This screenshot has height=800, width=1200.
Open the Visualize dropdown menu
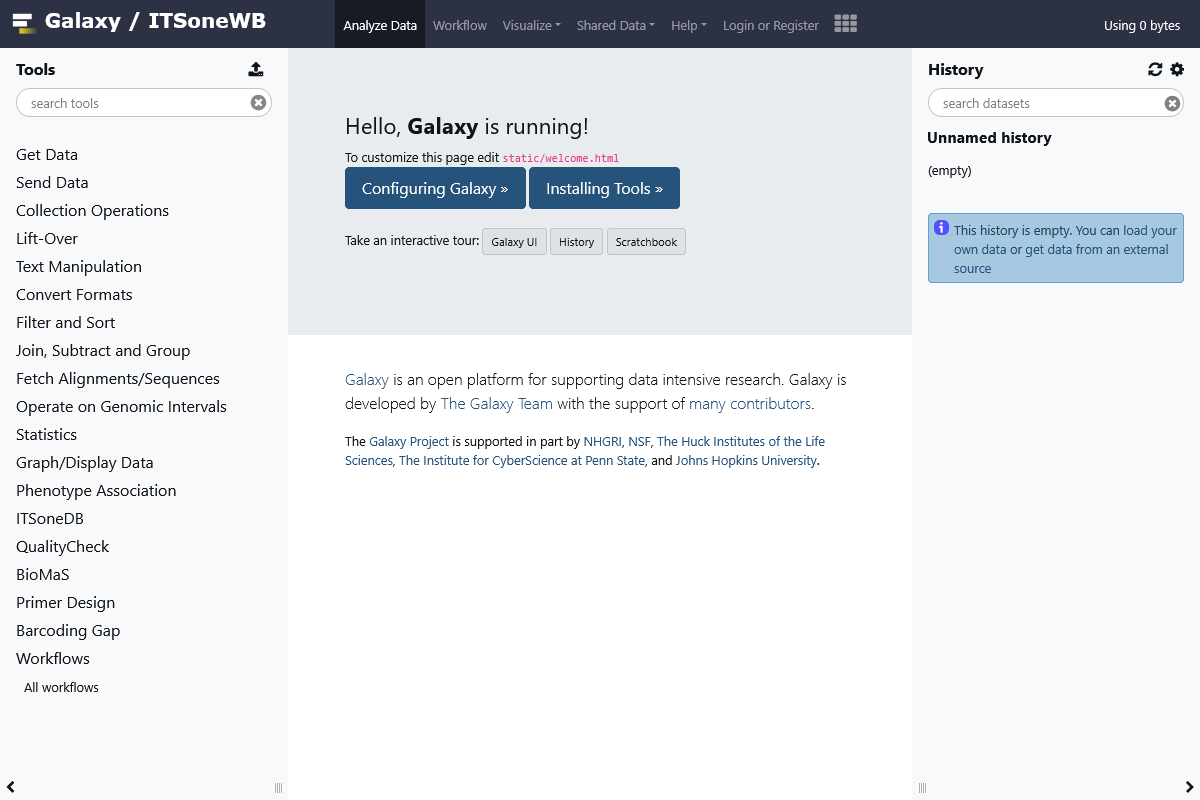[x=531, y=25]
